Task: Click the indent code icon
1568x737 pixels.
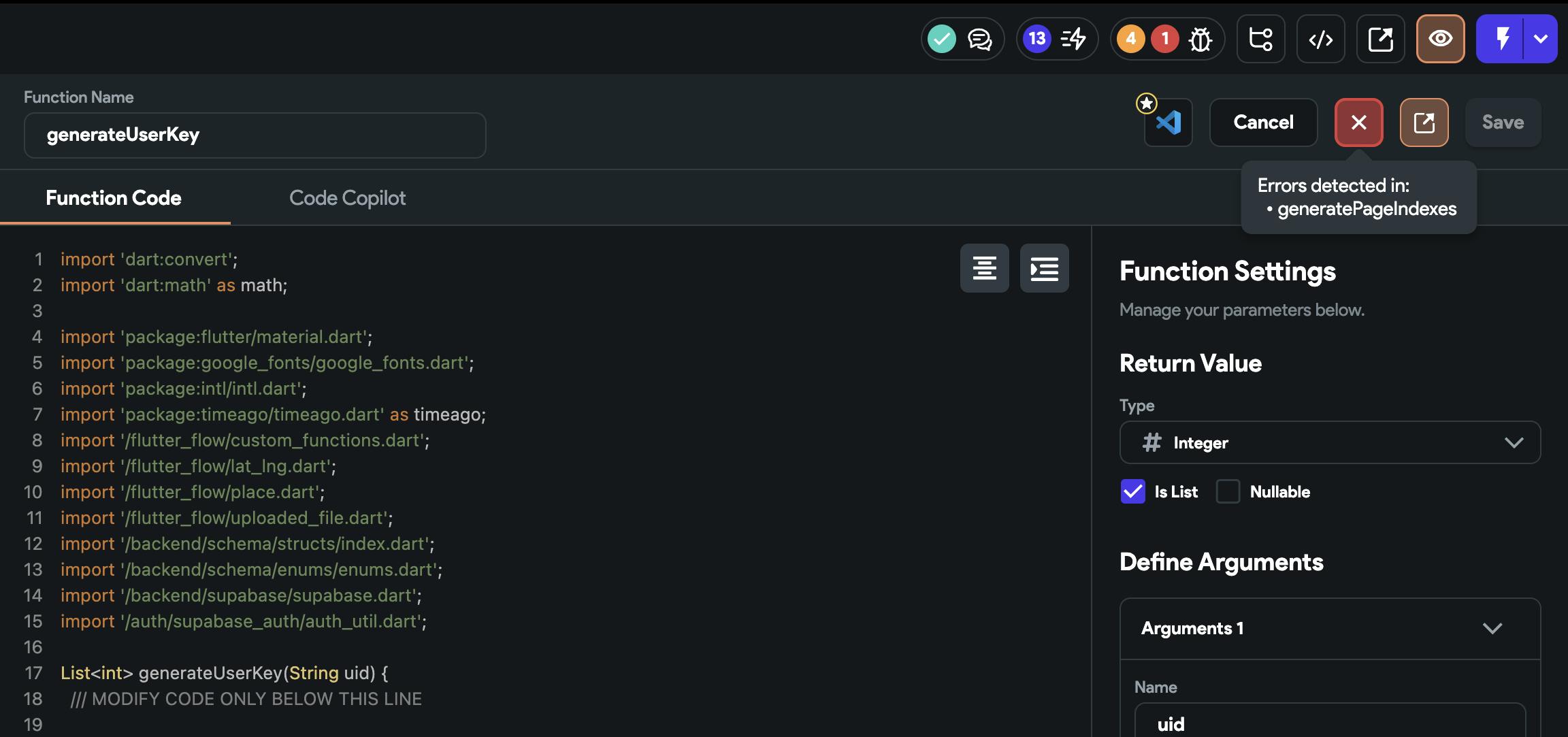Action: tap(1044, 268)
